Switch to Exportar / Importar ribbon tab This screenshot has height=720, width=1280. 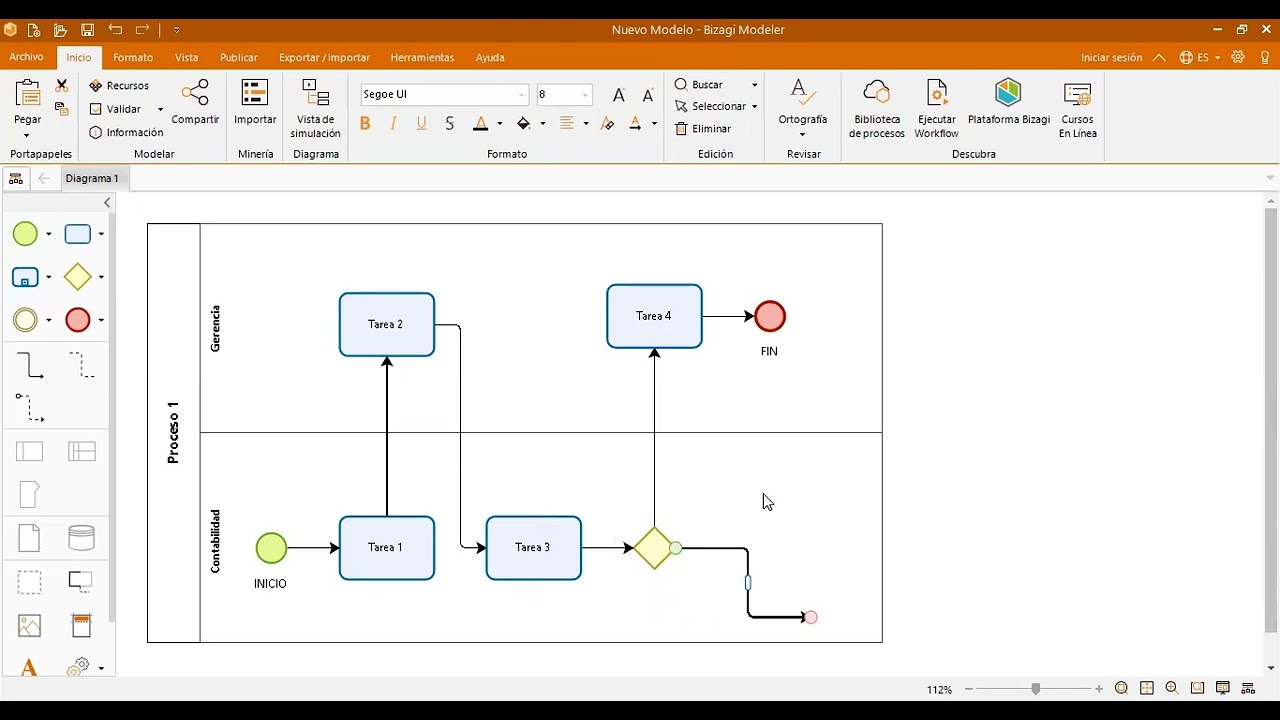coord(324,57)
